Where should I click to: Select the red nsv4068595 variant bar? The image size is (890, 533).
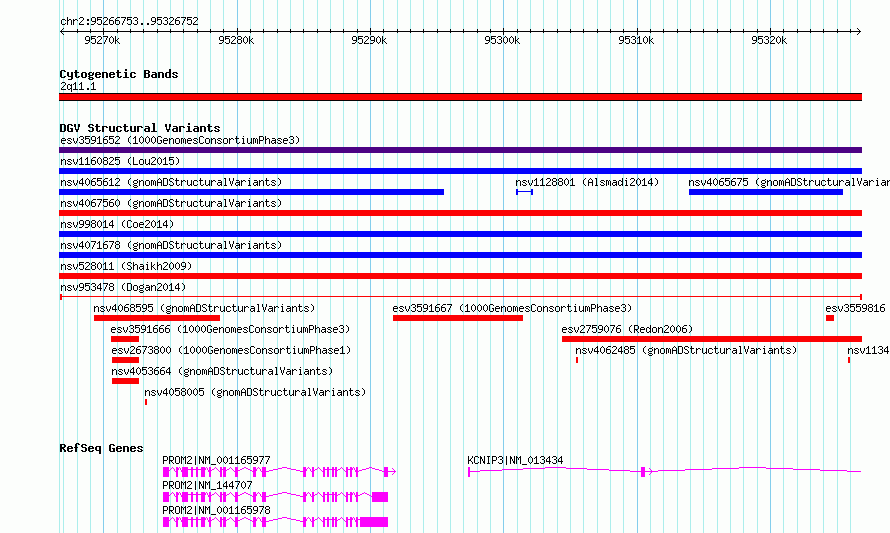tap(157, 318)
